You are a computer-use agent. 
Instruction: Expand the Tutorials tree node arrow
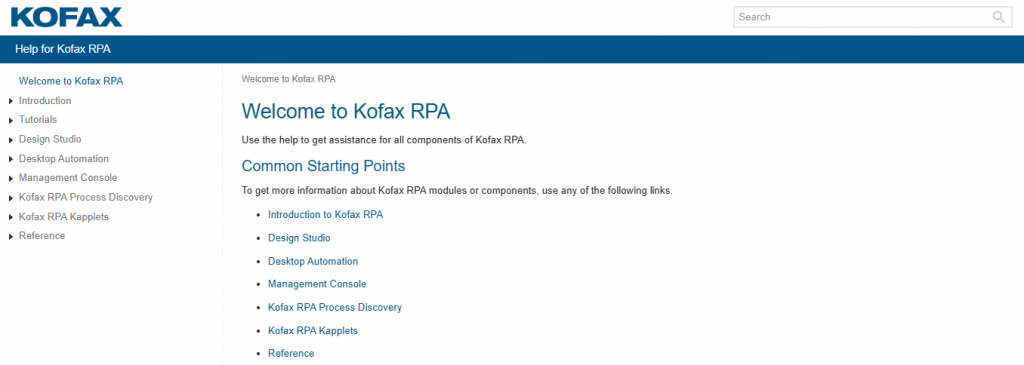point(11,120)
